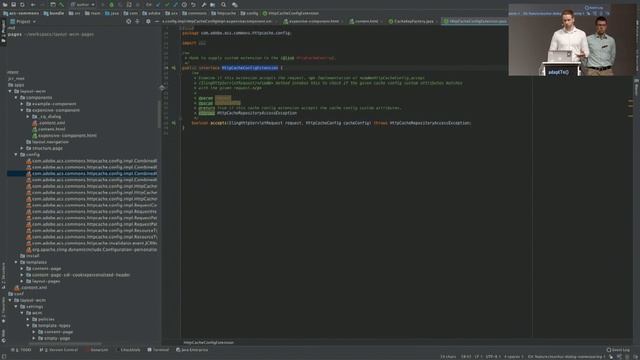Select the conf folder
This screenshot has height=360, width=640.
16,294
